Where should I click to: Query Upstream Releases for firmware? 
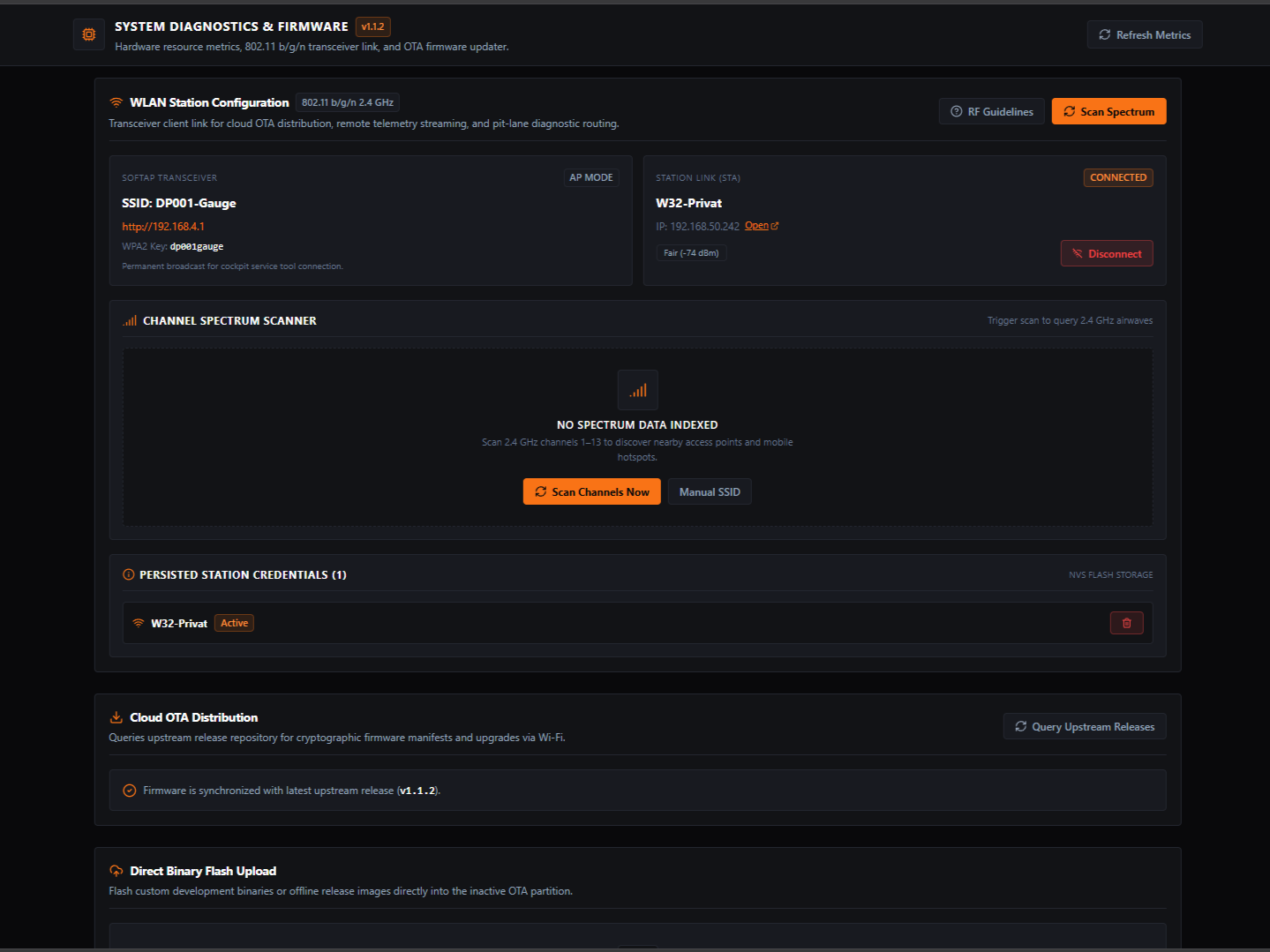click(x=1085, y=726)
